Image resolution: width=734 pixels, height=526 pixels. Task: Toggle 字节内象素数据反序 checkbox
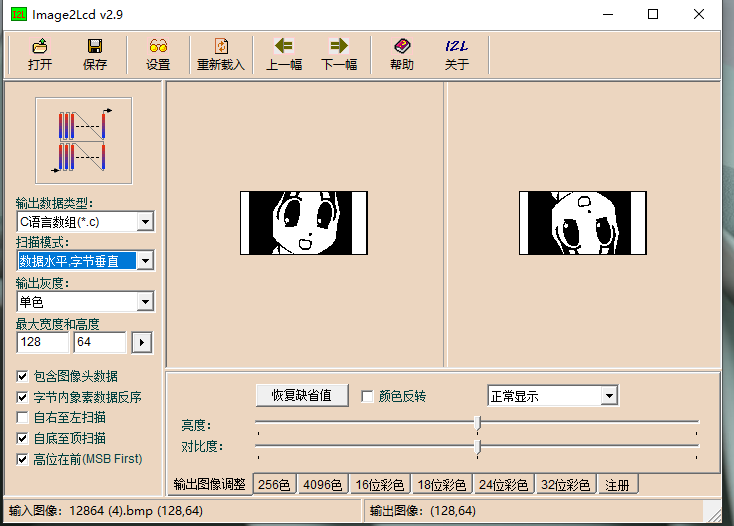[22, 397]
